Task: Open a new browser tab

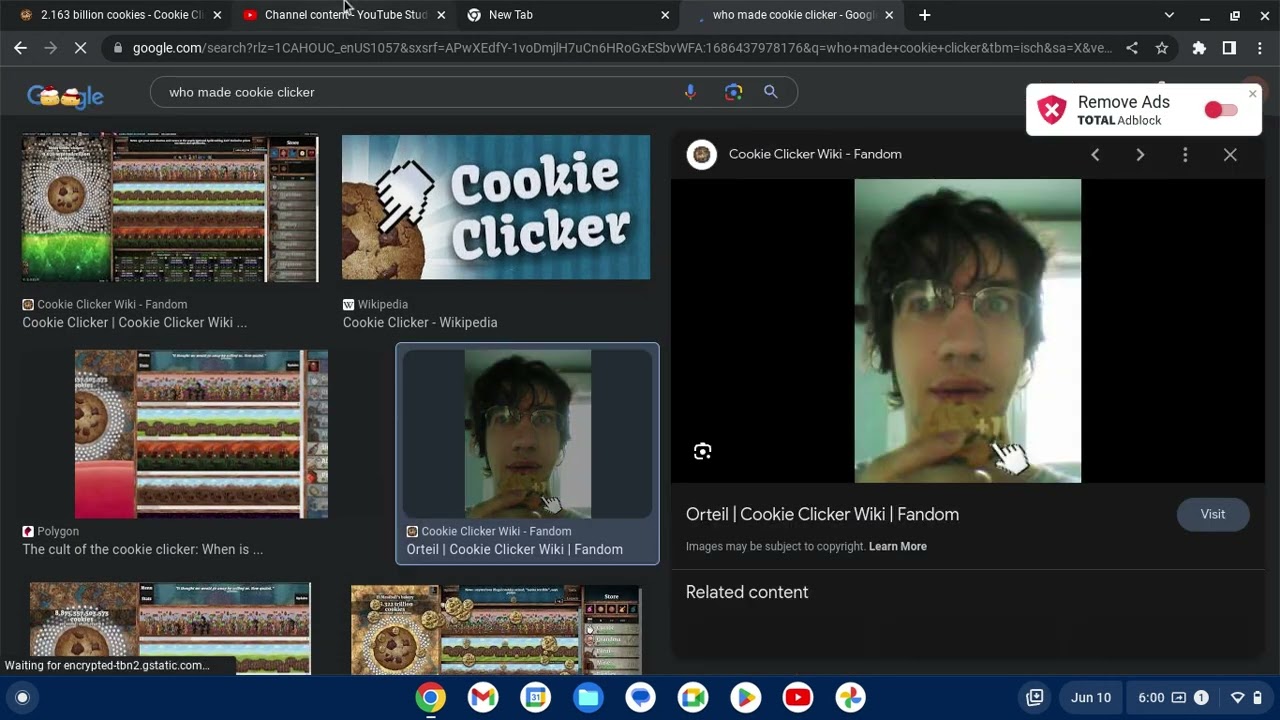Action: click(x=925, y=15)
